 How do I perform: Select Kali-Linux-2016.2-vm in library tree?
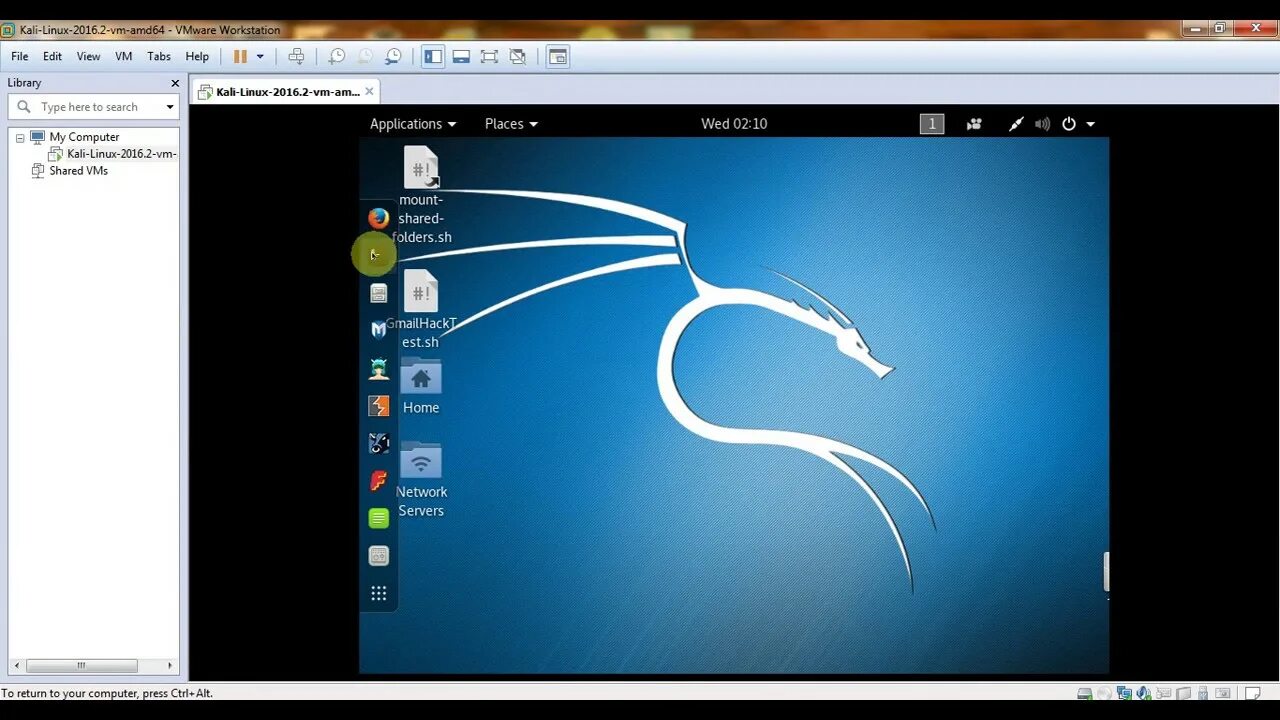click(121, 154)
